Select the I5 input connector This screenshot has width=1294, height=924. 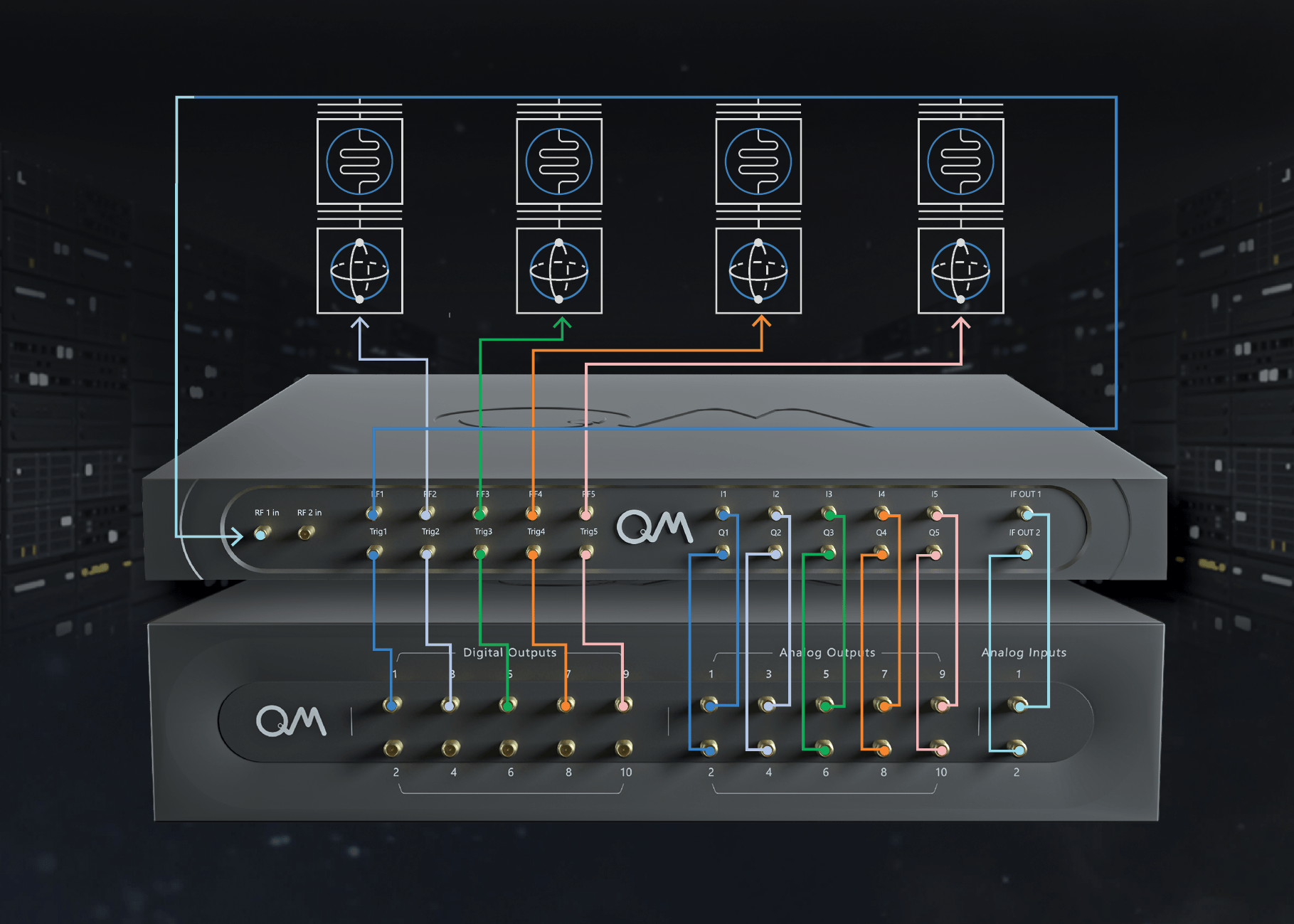point(935,513)
